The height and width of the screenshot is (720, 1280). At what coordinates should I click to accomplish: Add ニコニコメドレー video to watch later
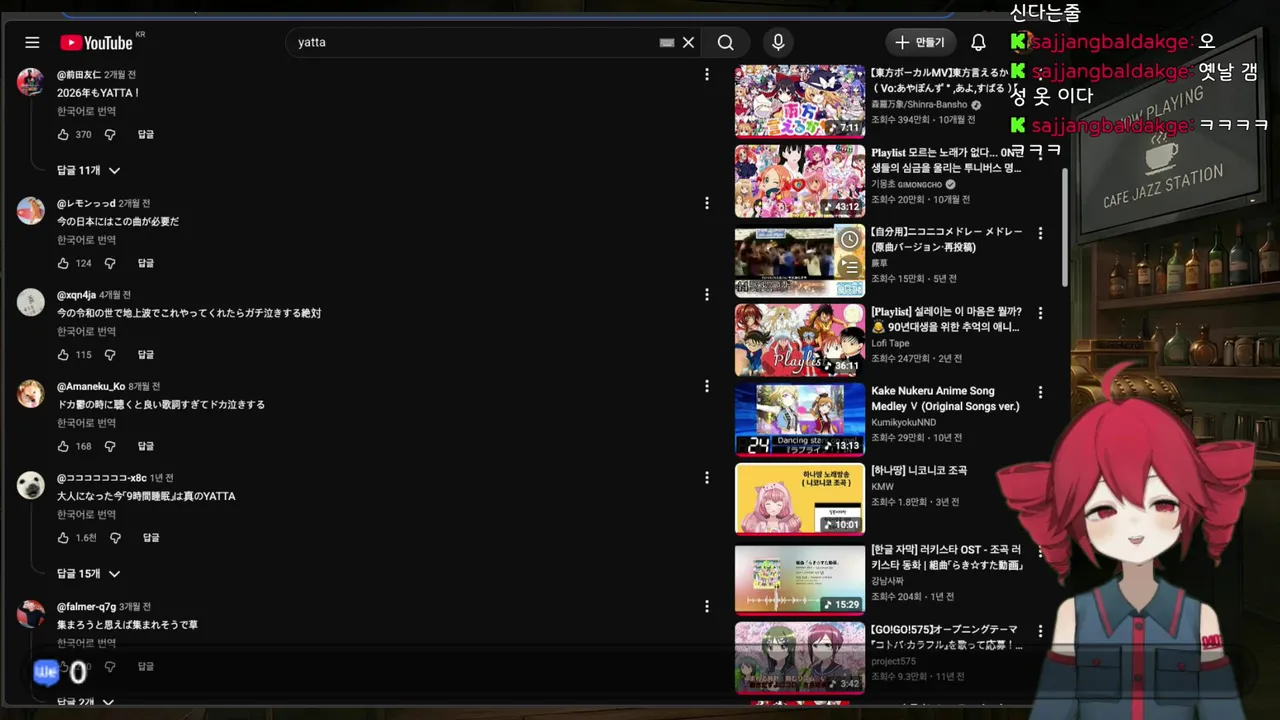[x=849, y=239]
